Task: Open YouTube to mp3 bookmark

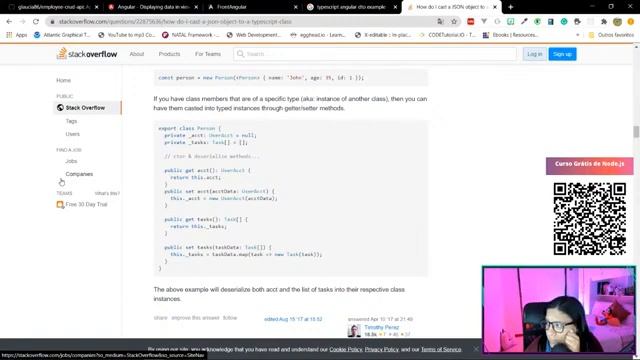Action: click(127, 35)
